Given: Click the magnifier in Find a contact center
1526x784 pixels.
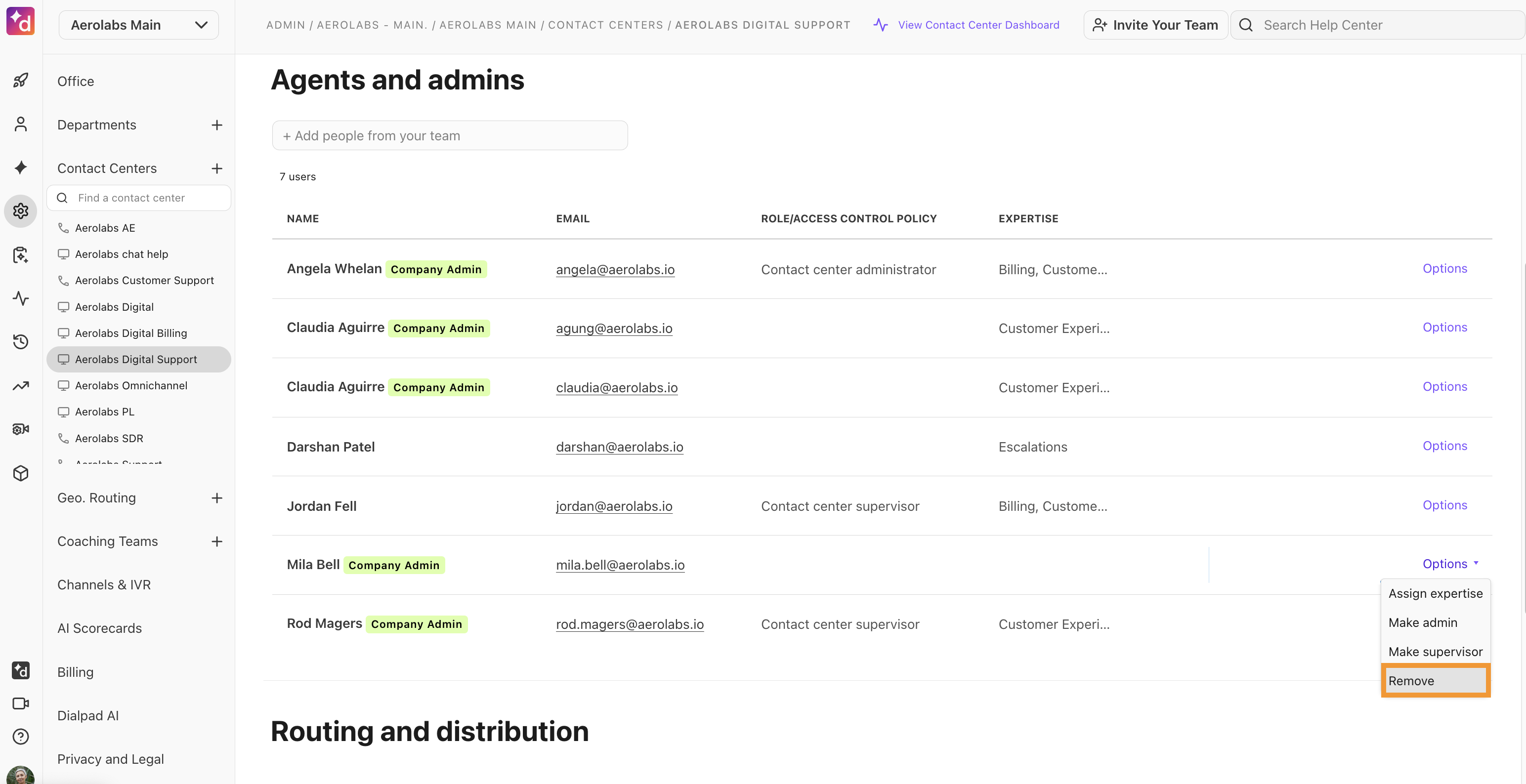Looking at the screenshot, I should pos(62,198).
